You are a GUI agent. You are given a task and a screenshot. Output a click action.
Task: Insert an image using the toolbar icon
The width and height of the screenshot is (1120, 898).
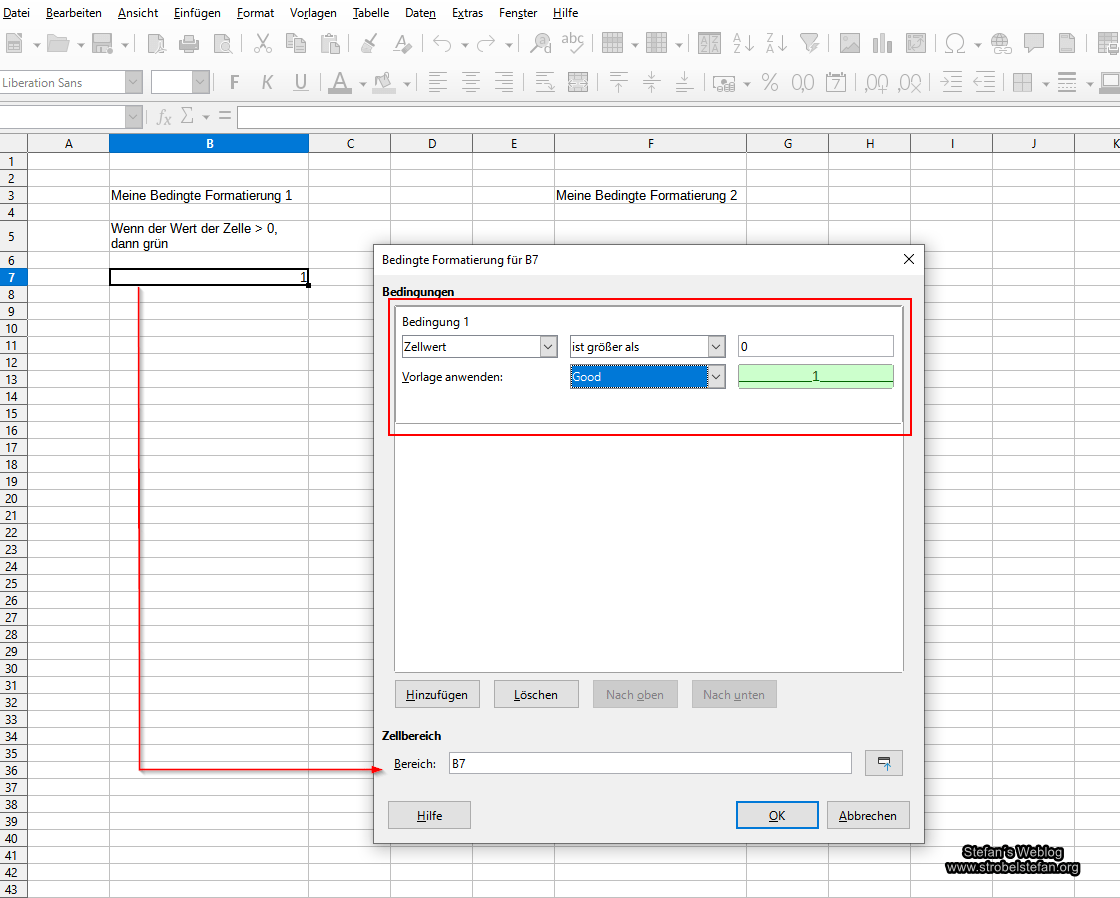pyautogui.click(x=849, y=43)
